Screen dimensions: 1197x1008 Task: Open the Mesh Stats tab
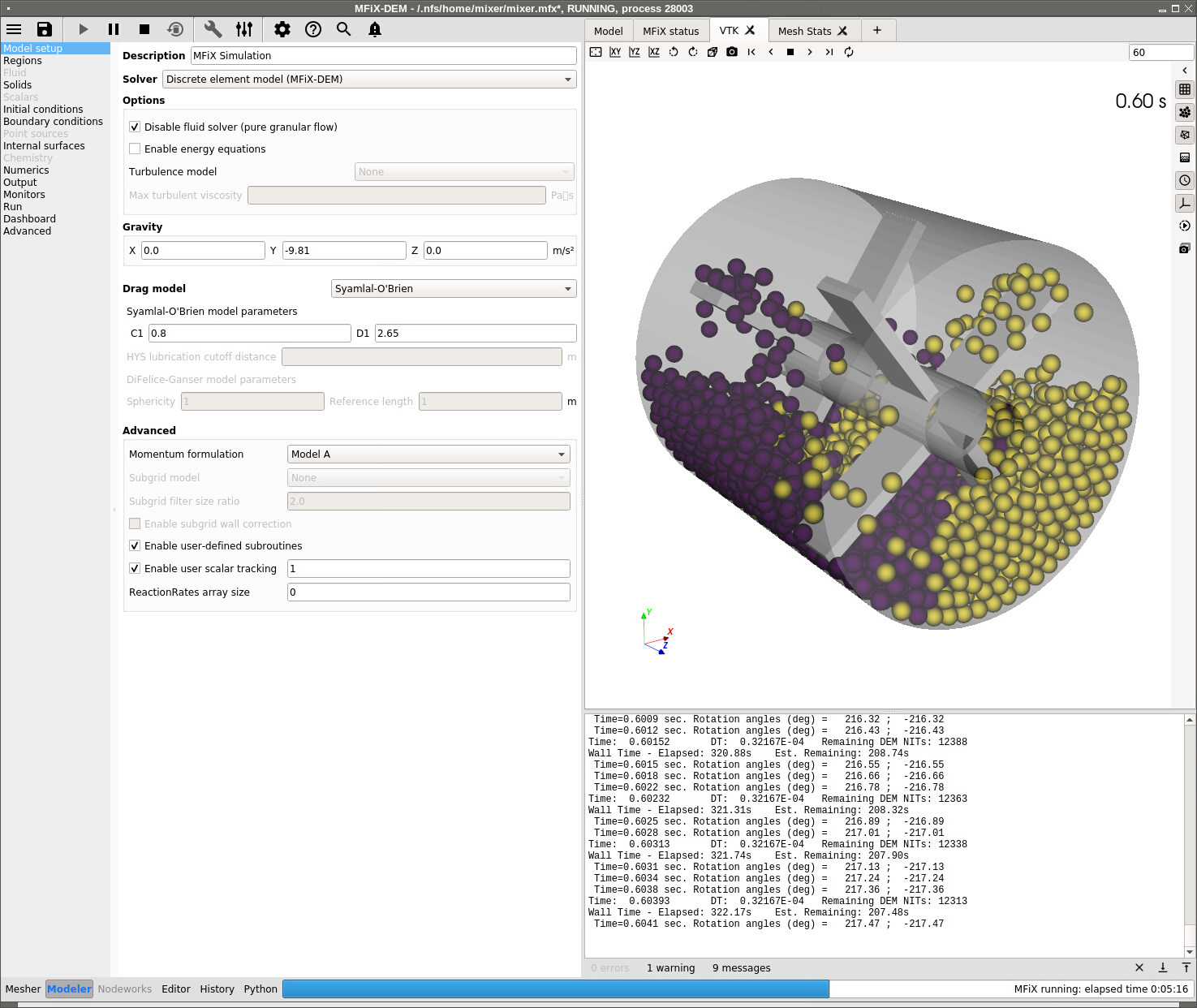(x=804, y=31)
